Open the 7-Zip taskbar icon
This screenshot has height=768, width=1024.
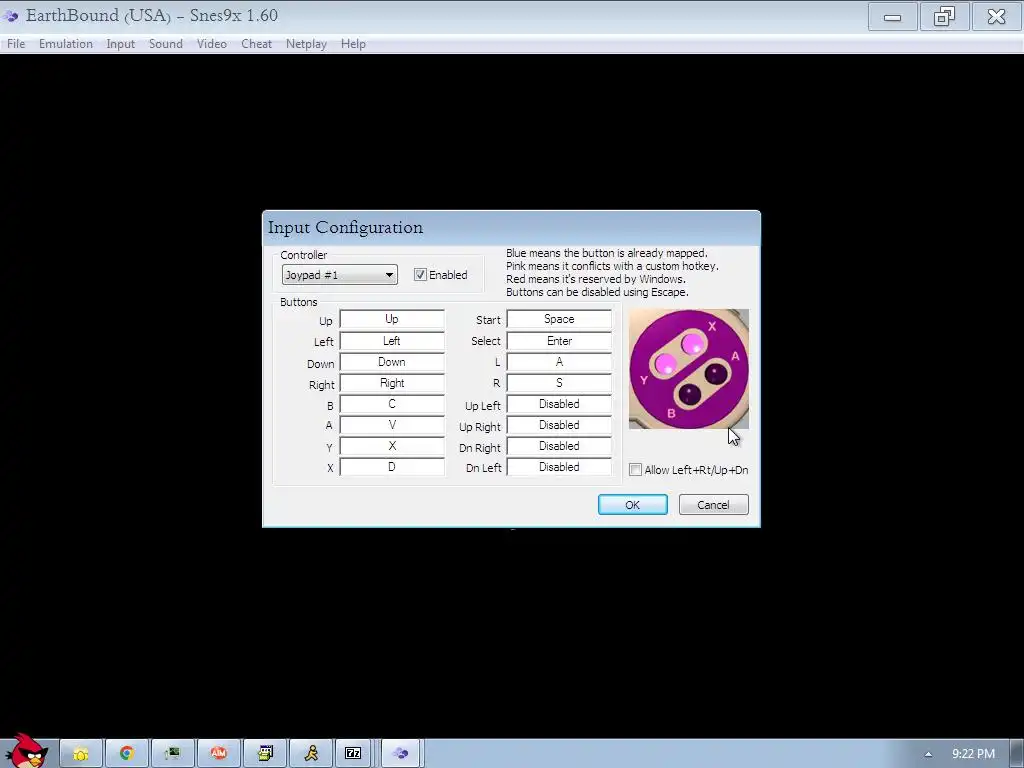(x=353, y=754)
